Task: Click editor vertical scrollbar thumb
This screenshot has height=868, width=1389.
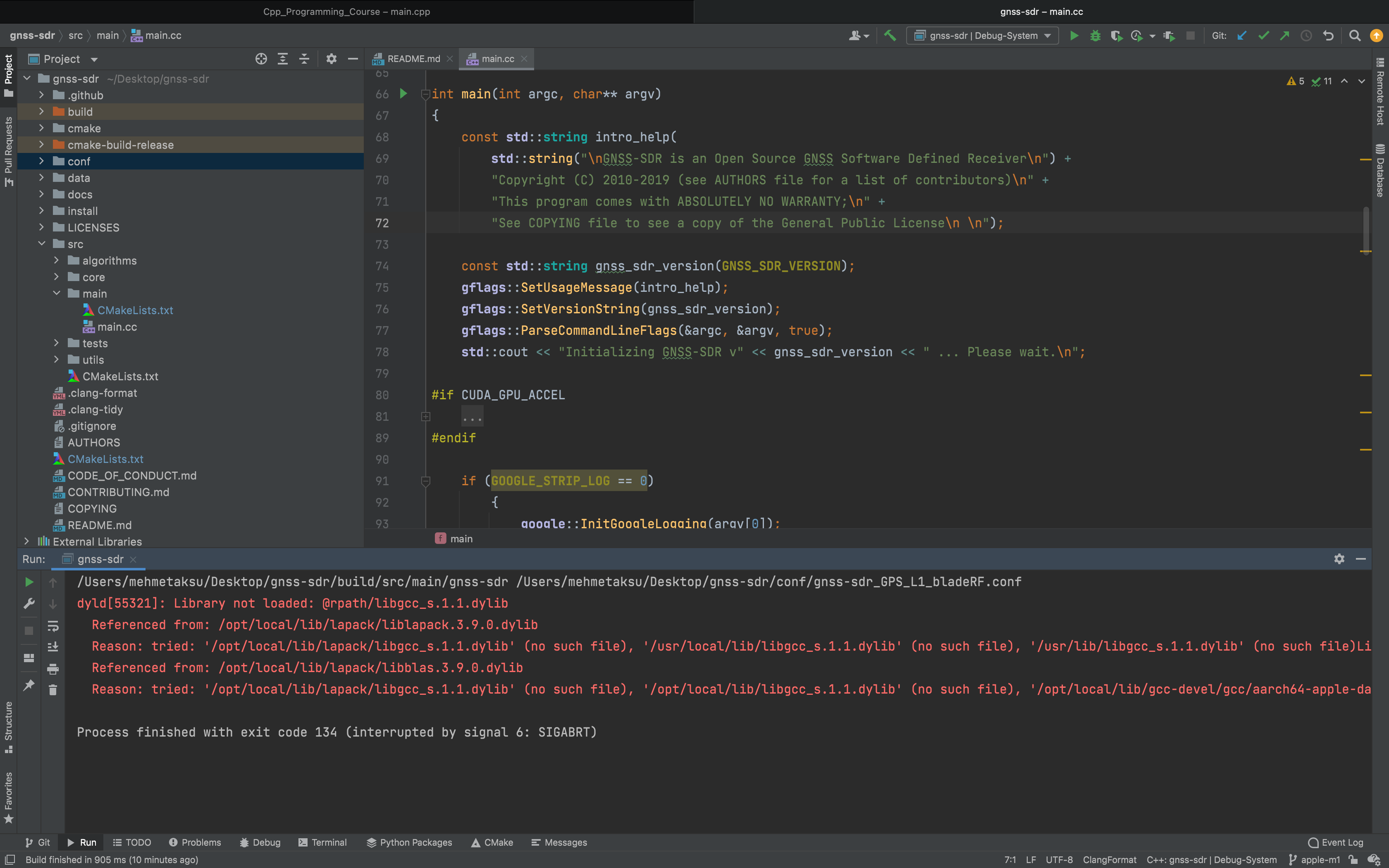Action: pos(1366,230)
